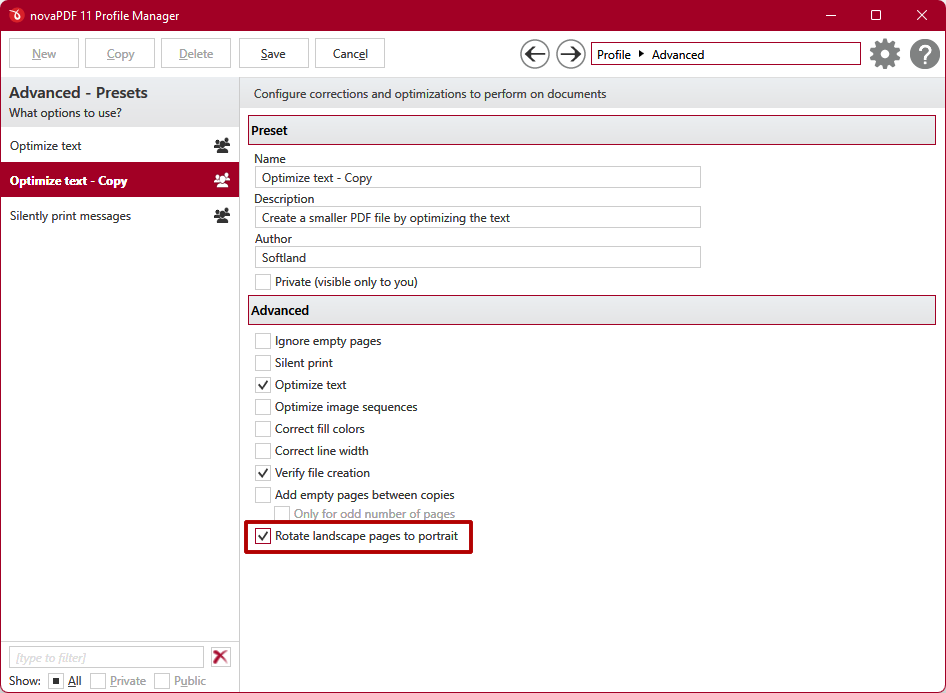Toggle the Show All filter checkbox
The height and width of the screenshot is (693, 946).
pos(56,681)
